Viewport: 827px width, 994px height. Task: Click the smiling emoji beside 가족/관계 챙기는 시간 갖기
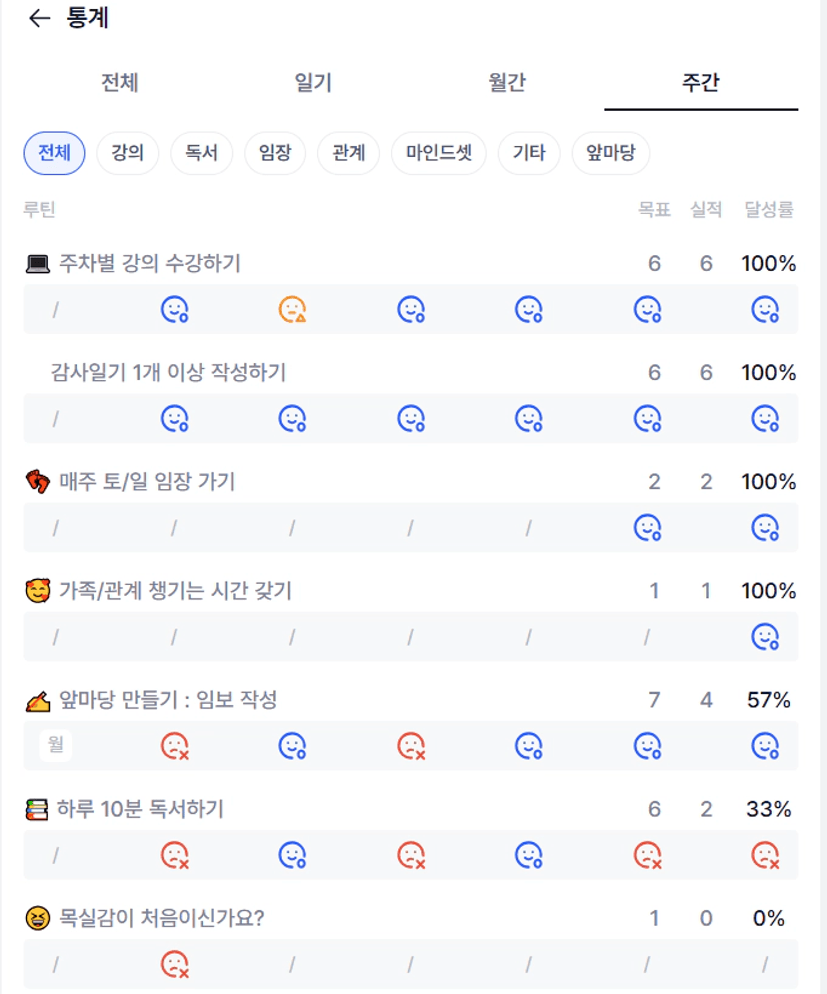[x=37, y=591]
